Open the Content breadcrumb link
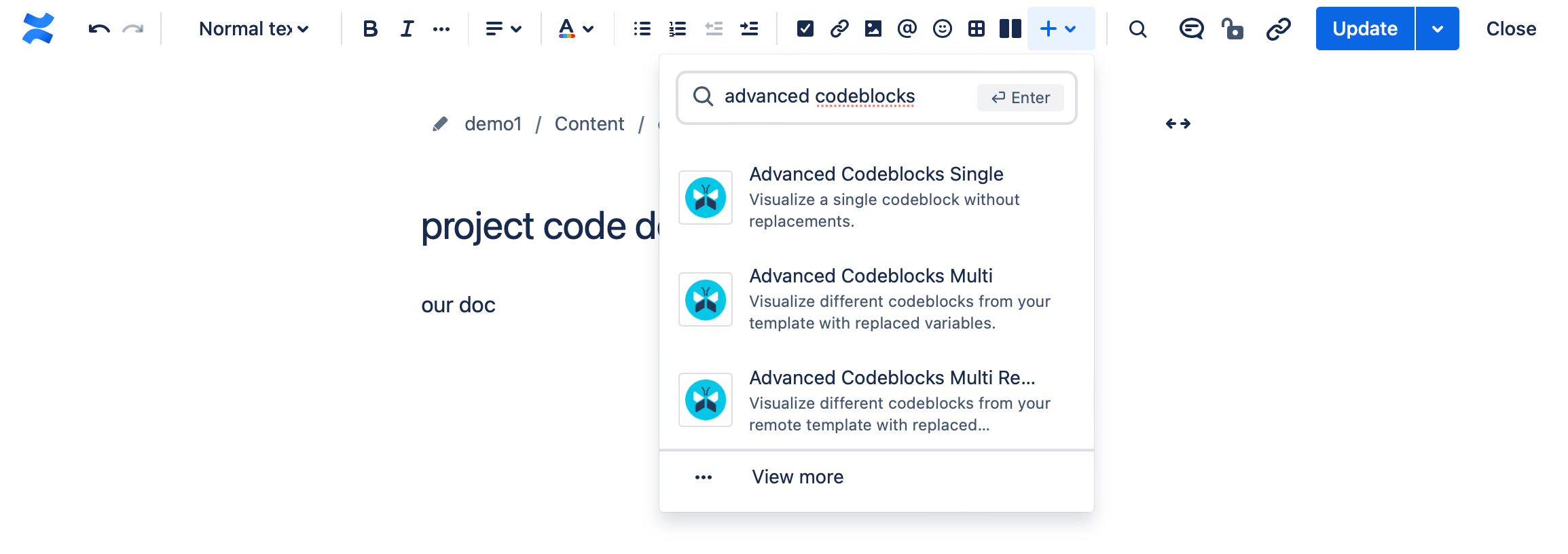 [x=589, y=124]
